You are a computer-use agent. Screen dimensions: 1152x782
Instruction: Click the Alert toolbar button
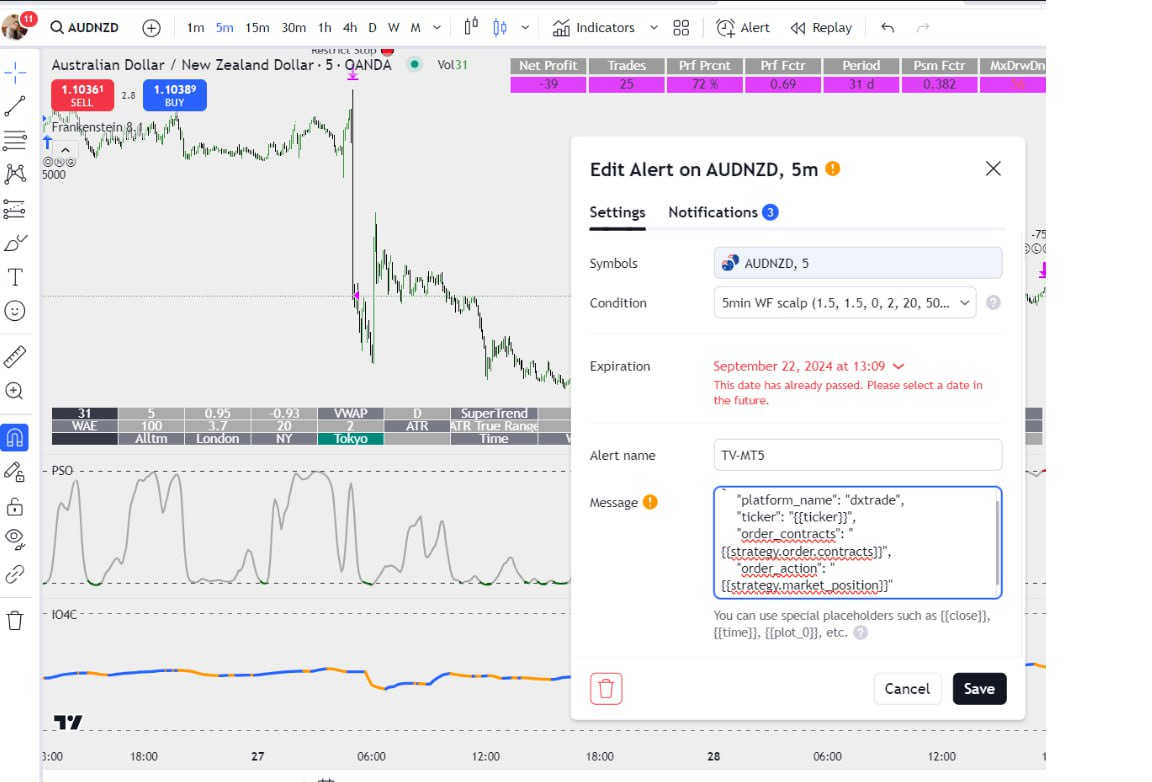coord(743,28)
